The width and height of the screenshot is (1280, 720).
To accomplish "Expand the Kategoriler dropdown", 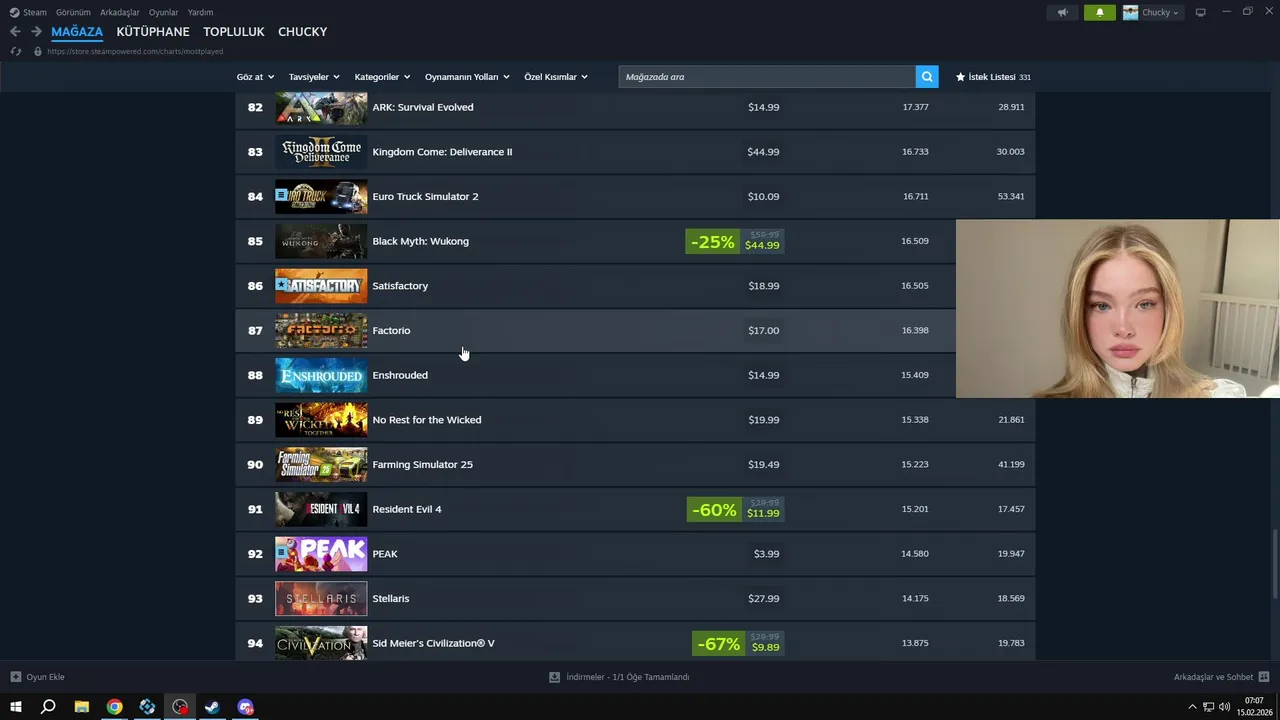I will point(382,77).
